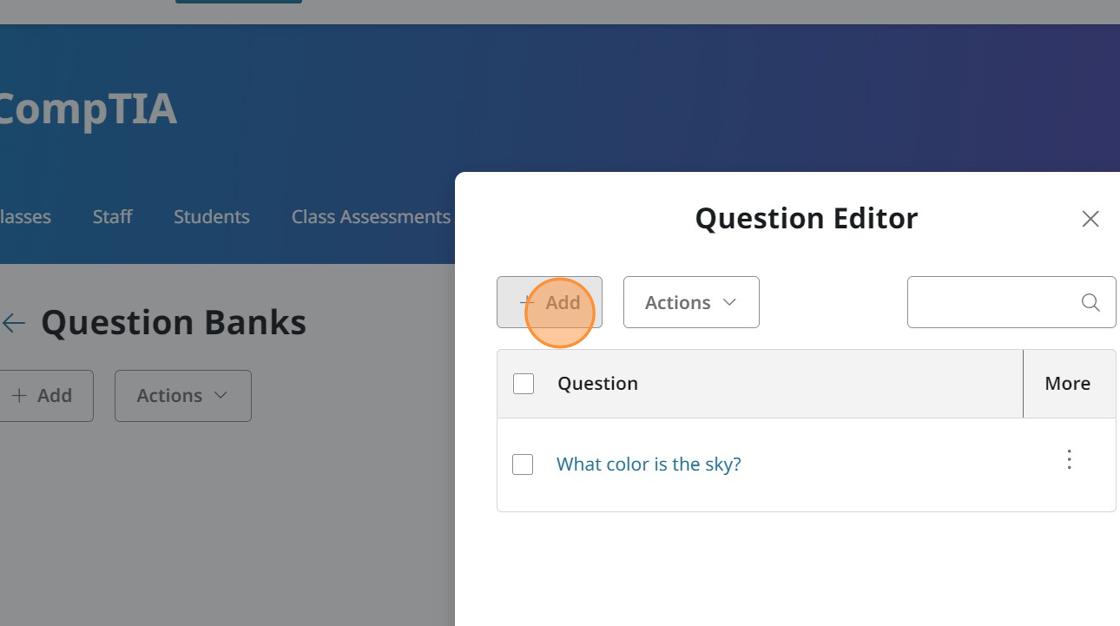The height and width of the screenshot is (626, 1120).
Task: Switch to the Staff tab
Action: [x=112, y=217]
